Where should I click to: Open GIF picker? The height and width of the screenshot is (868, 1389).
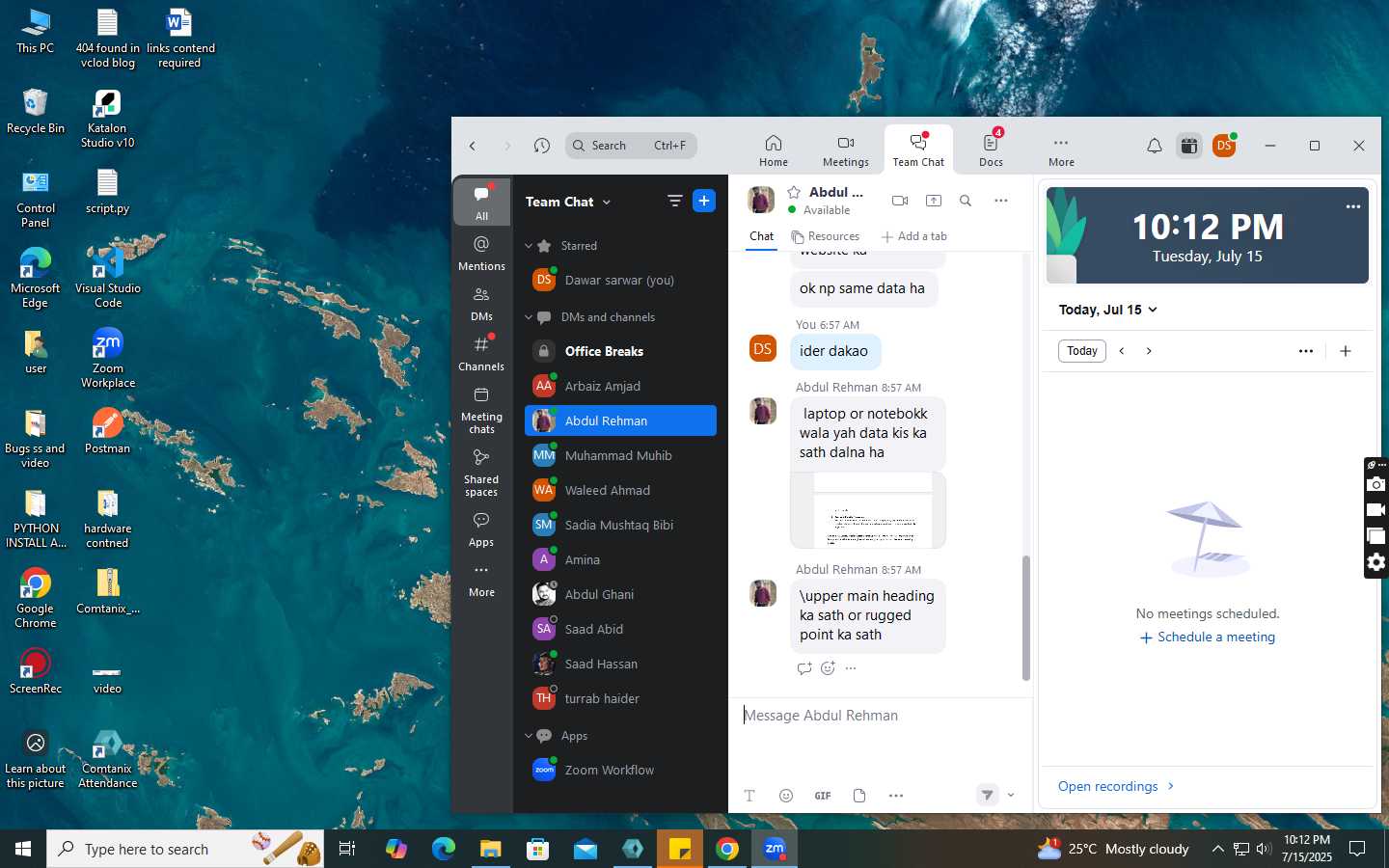click(823, 796)
